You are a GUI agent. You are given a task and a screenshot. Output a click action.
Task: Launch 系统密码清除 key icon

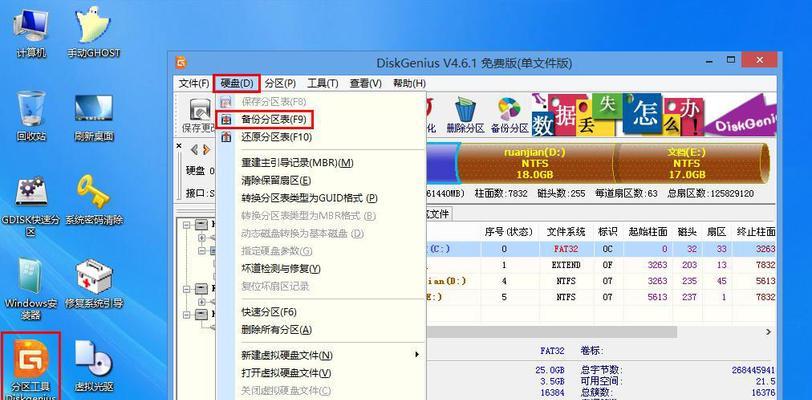(94, 200)
